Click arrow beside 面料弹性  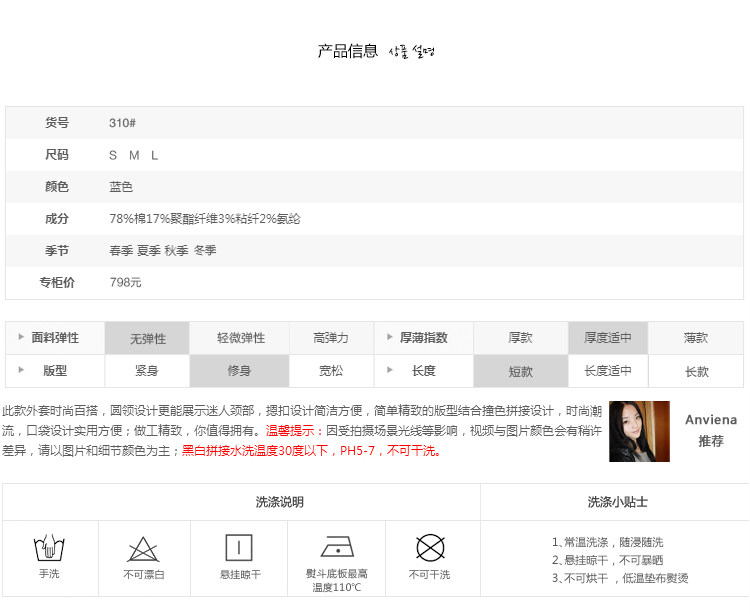pos(21,337)
